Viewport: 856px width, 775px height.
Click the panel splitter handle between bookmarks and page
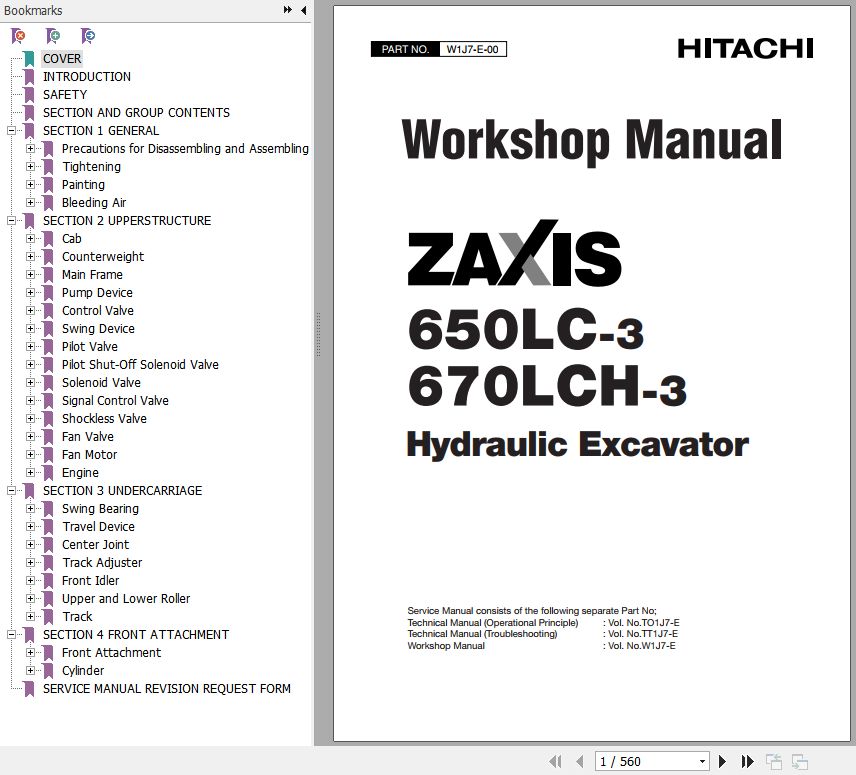coord(318,334)
